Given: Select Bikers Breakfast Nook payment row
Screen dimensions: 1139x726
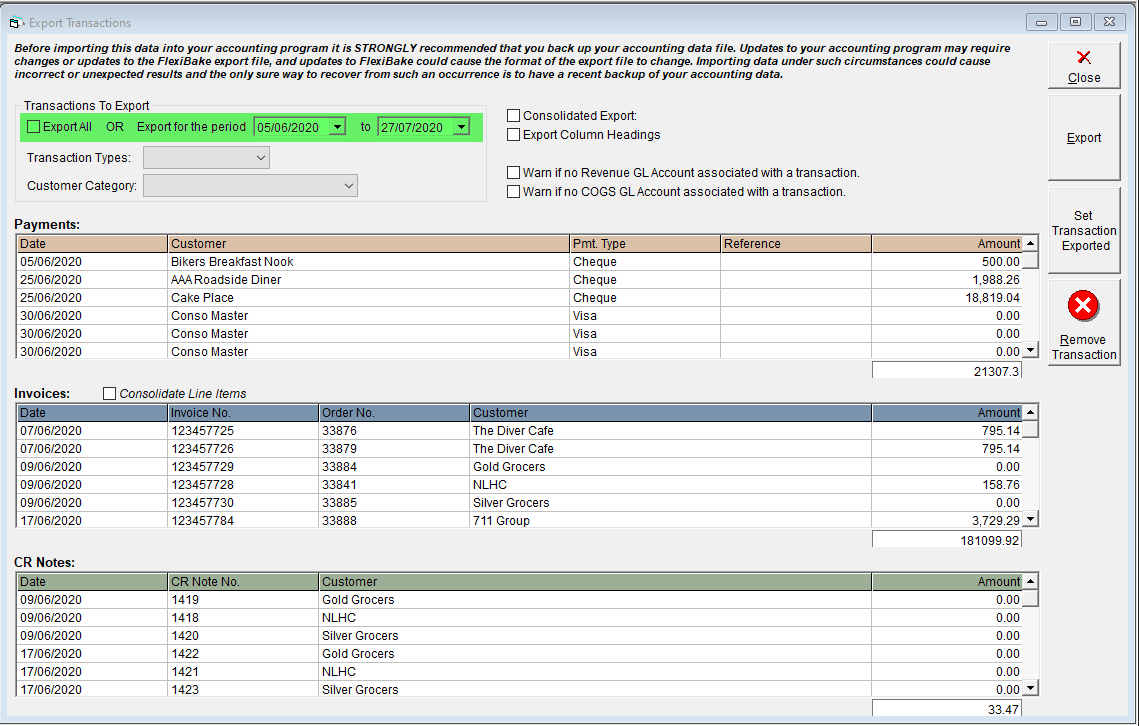Looking at the screenshot, I should point(519,262).
